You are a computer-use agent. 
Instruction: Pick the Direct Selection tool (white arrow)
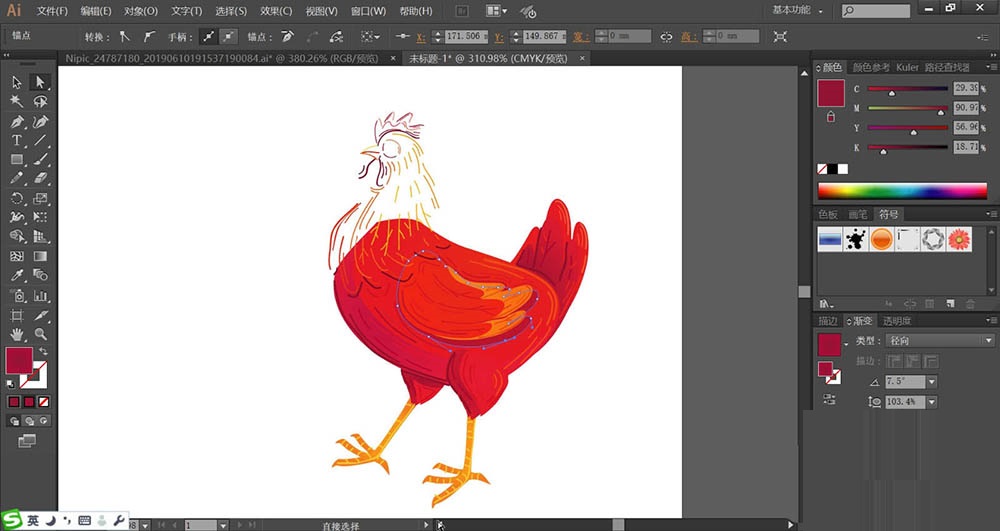[41, 82]
